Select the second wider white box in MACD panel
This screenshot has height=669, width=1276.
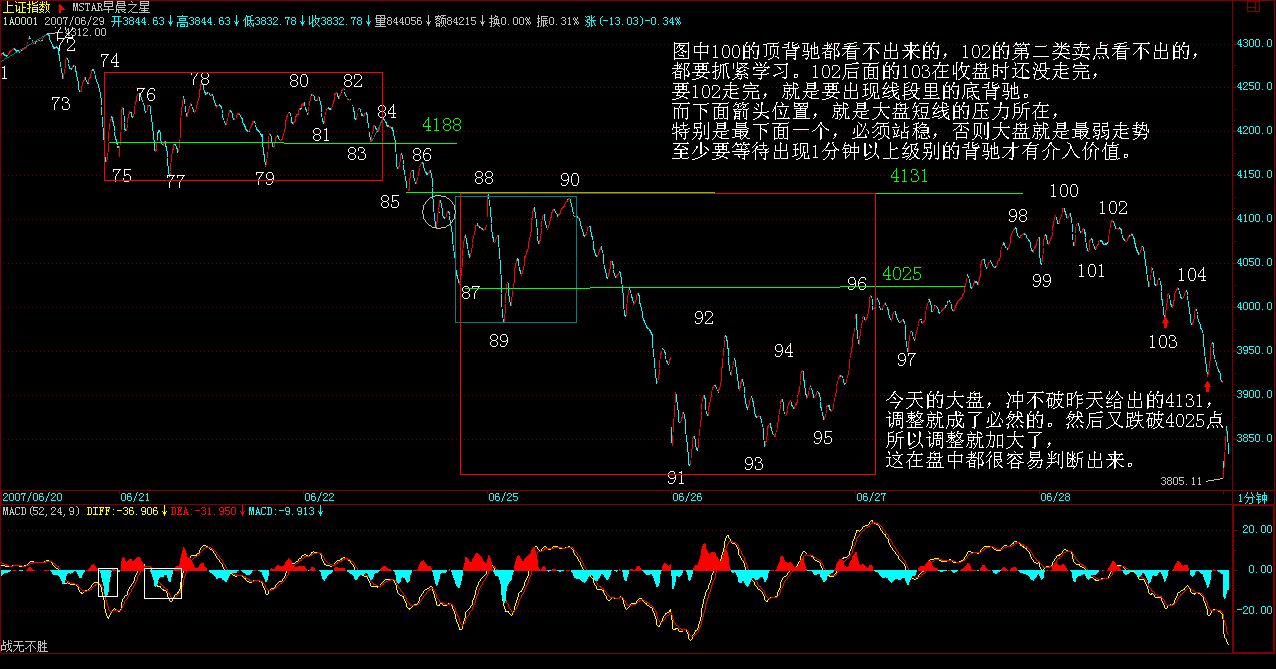coord(163,583)
